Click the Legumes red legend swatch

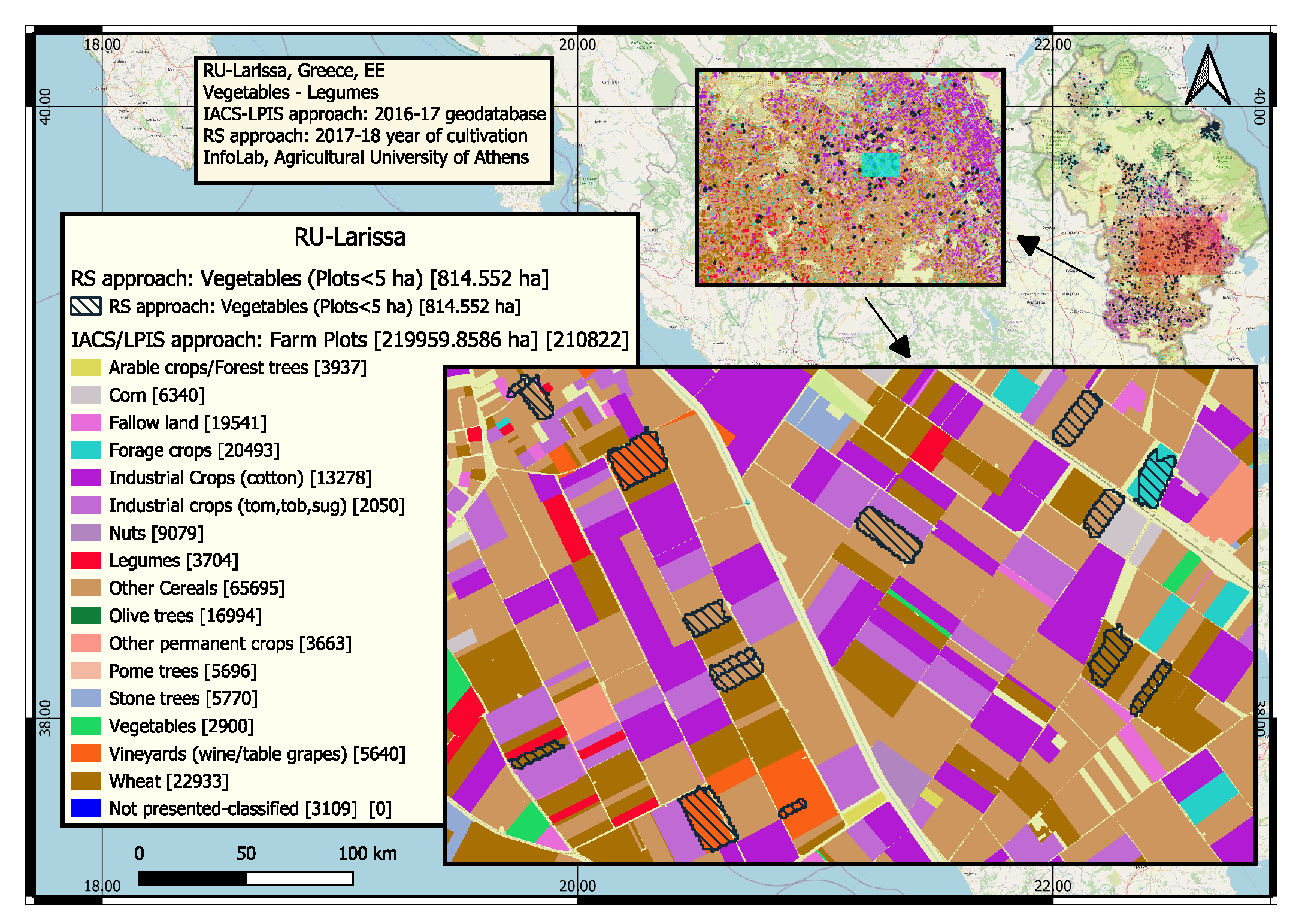[86, 561]
